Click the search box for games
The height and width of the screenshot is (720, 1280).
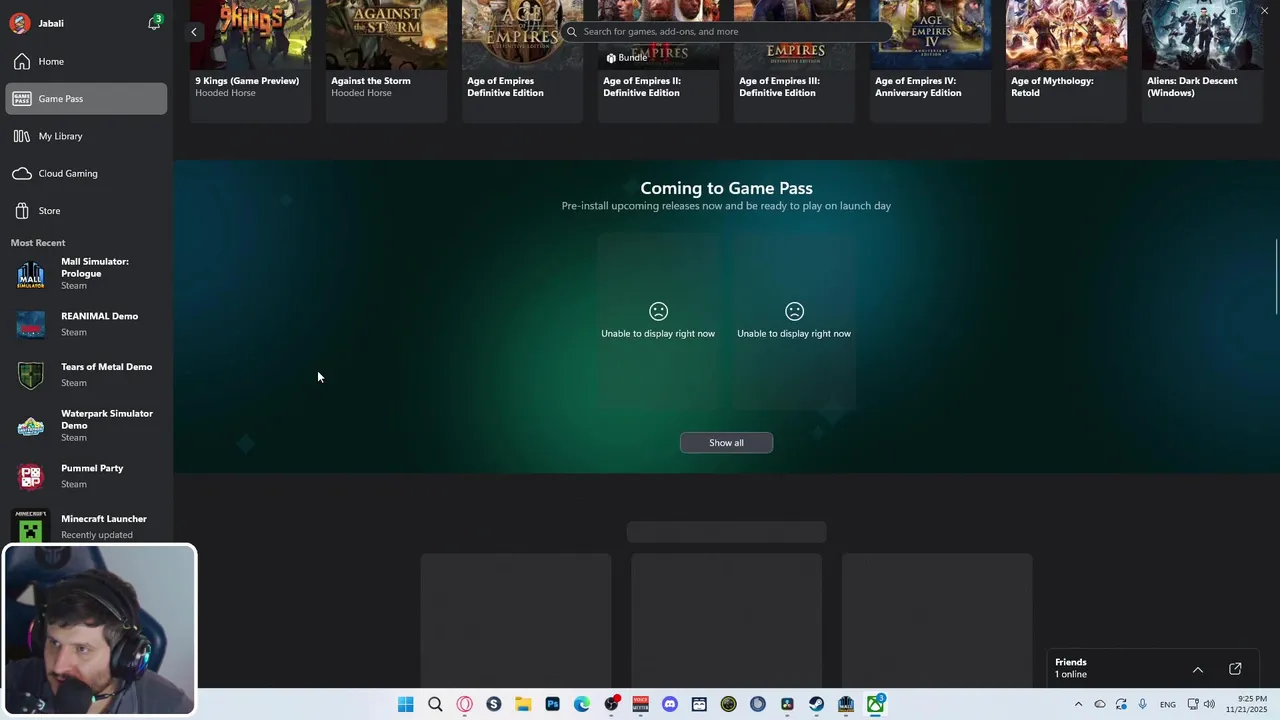(726, 32)
